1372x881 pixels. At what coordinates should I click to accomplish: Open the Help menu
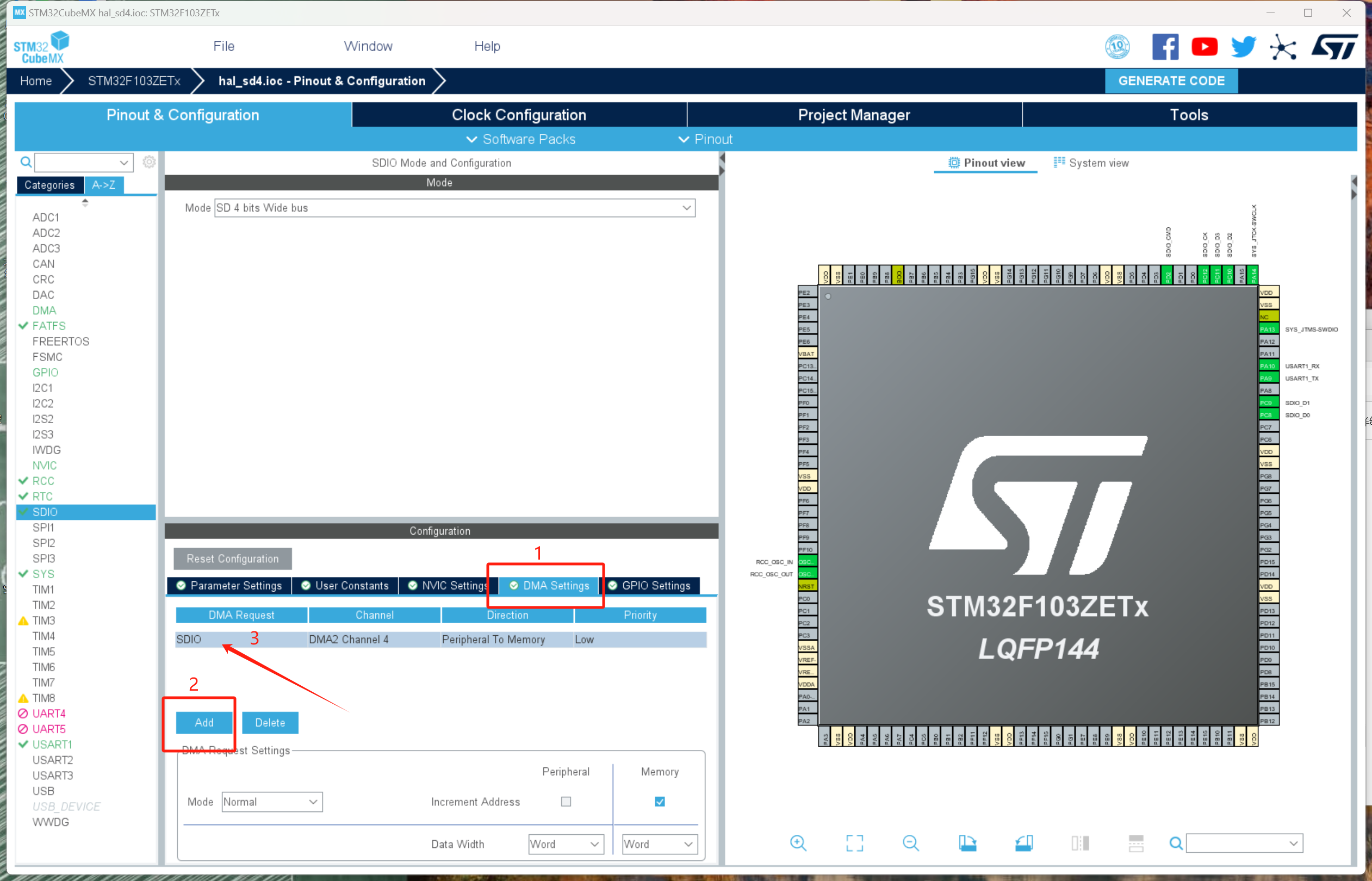click(x=487, y=46)
